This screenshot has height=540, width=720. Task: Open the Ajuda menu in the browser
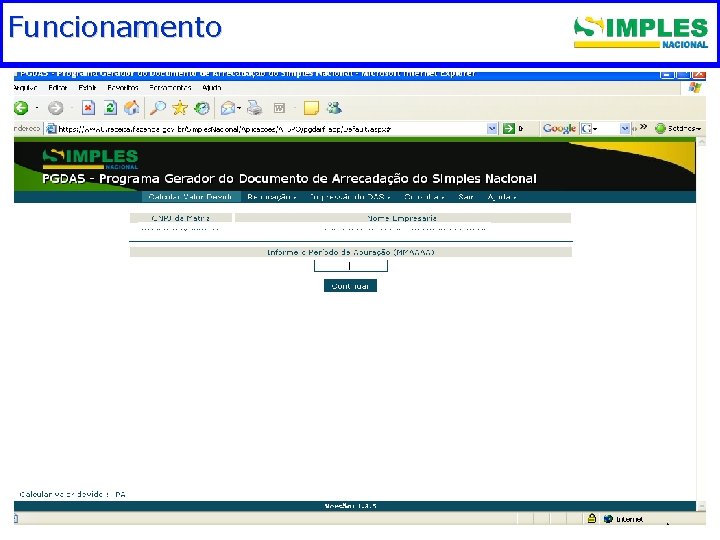tap(211, 87)
